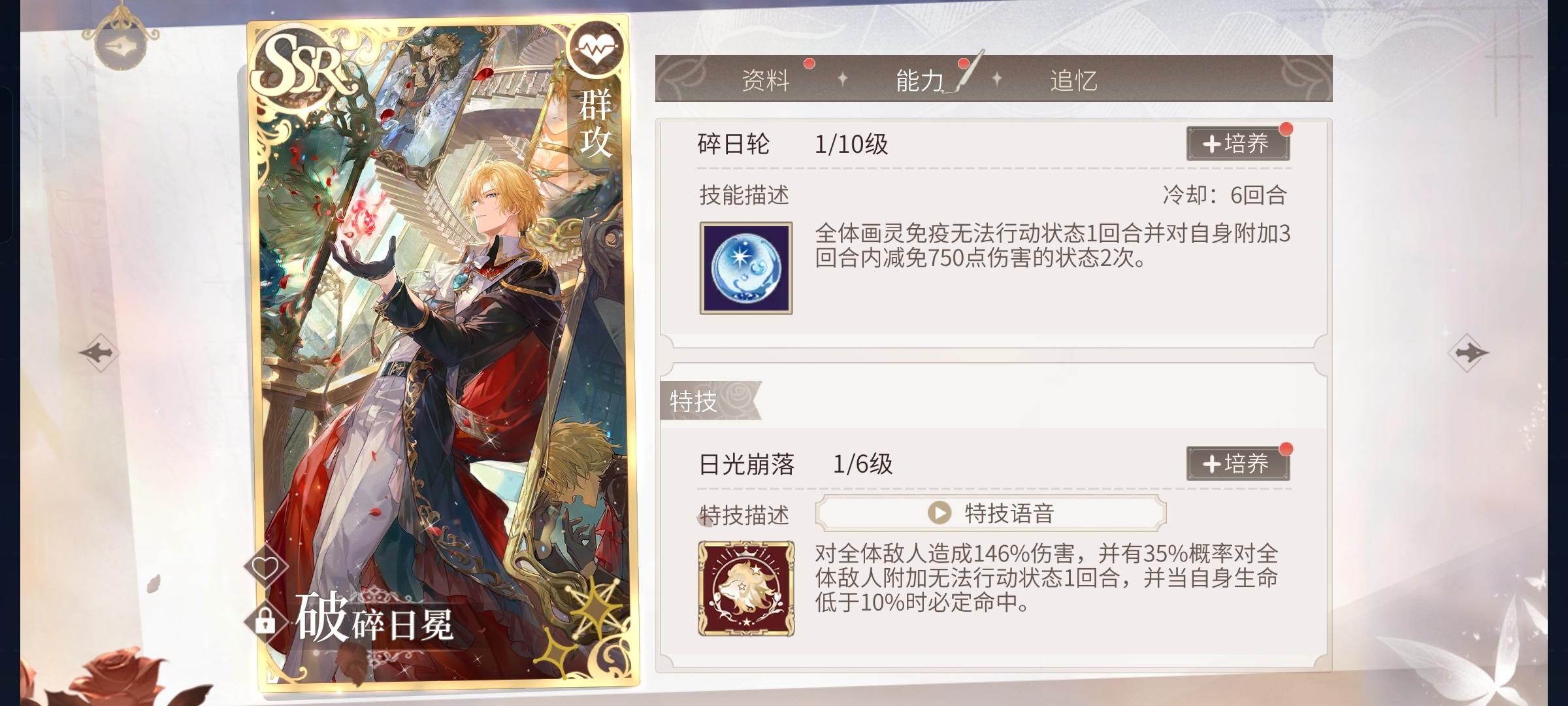Select the 能力 tab
The image size is (1568, 706).
[x=920, y=80]
